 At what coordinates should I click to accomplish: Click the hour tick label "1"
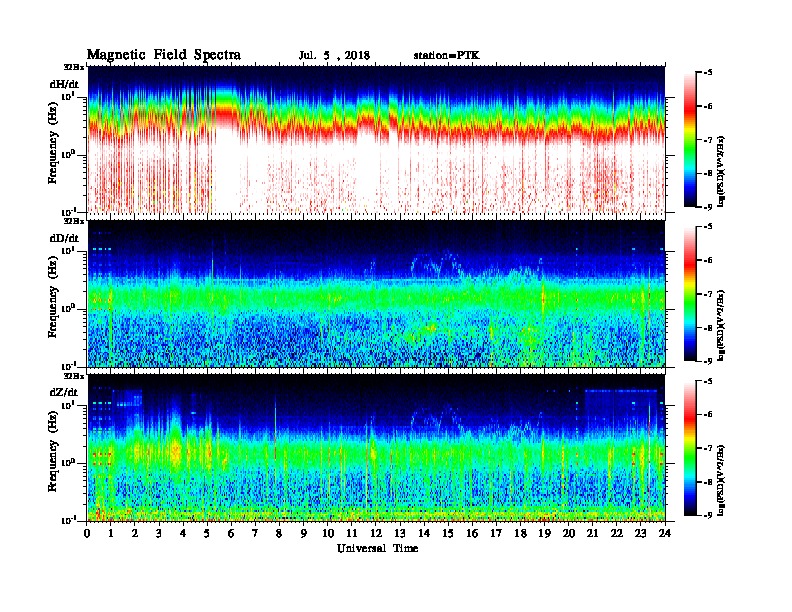point(111,533)
